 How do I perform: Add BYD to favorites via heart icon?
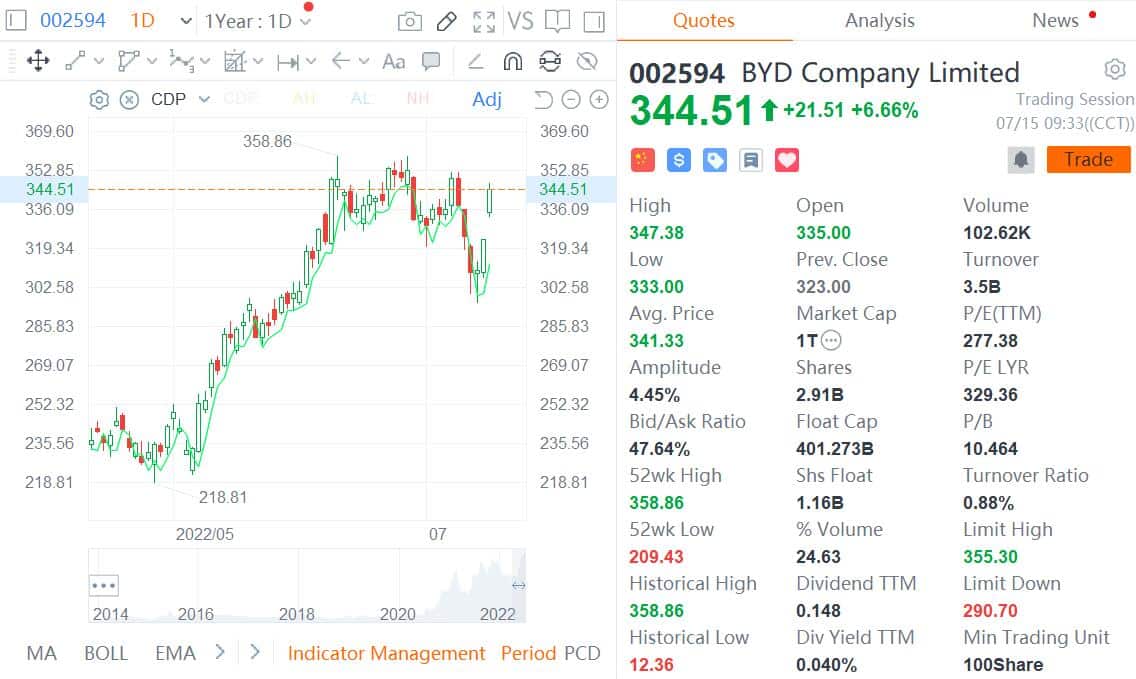pyautogui.click(x=786, y=159)
